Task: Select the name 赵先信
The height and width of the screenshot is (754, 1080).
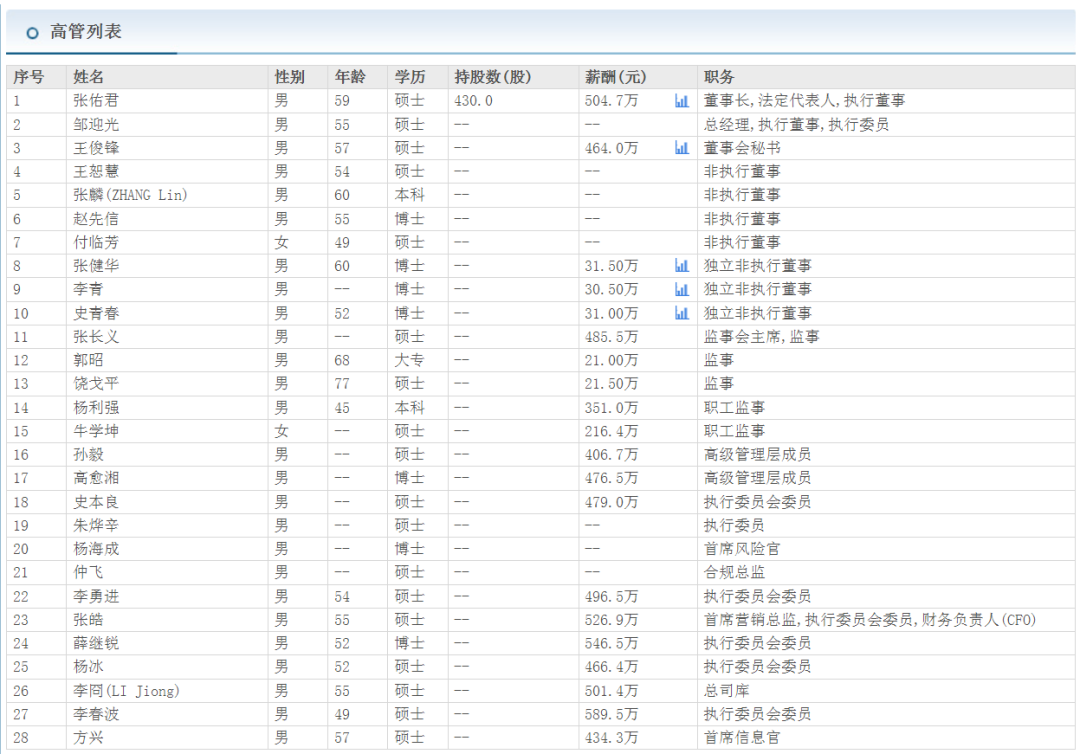Action: [96, 219]
